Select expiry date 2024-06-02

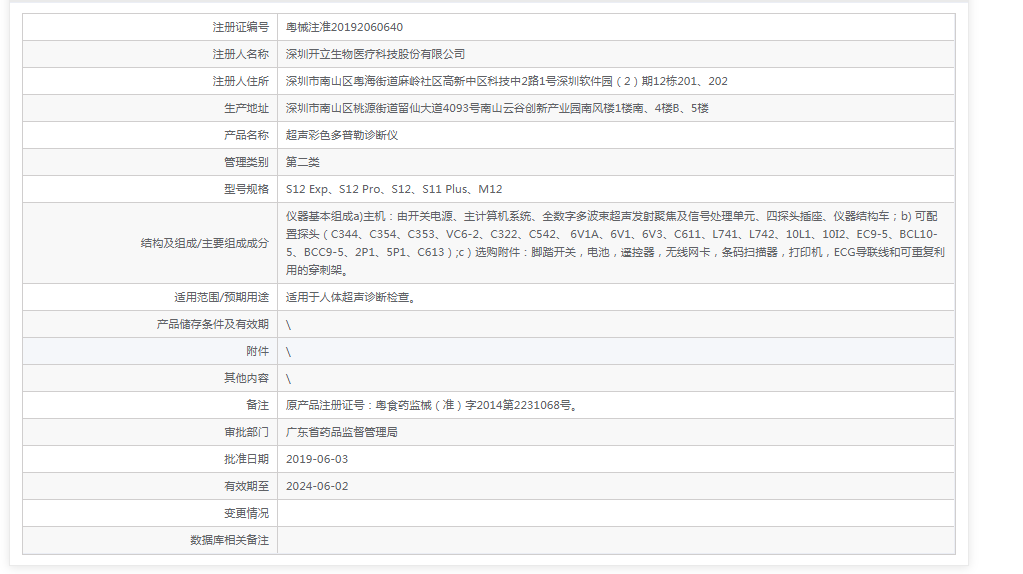[x=317, y=487]
